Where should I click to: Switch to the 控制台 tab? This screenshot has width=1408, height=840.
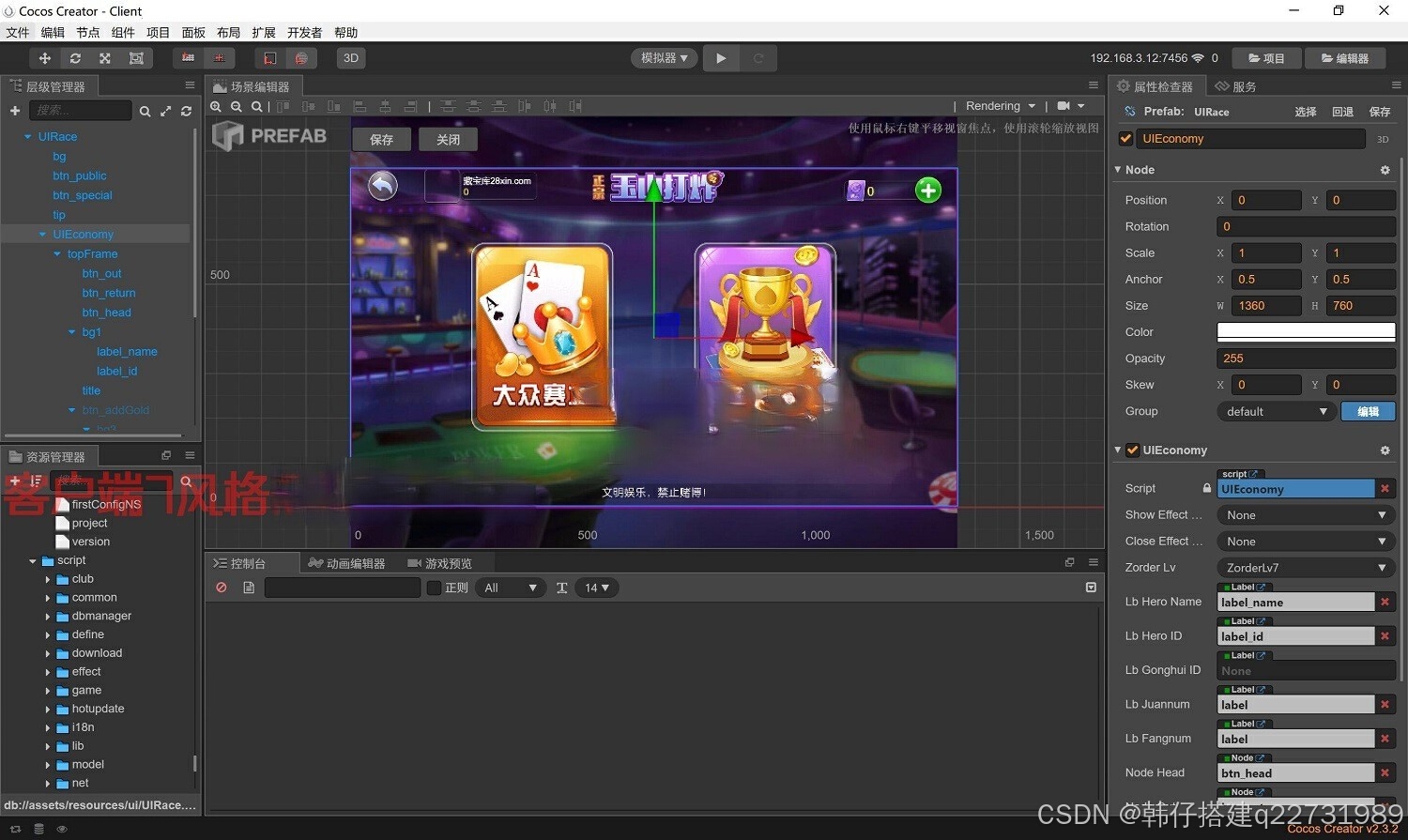tap(240, 563)
